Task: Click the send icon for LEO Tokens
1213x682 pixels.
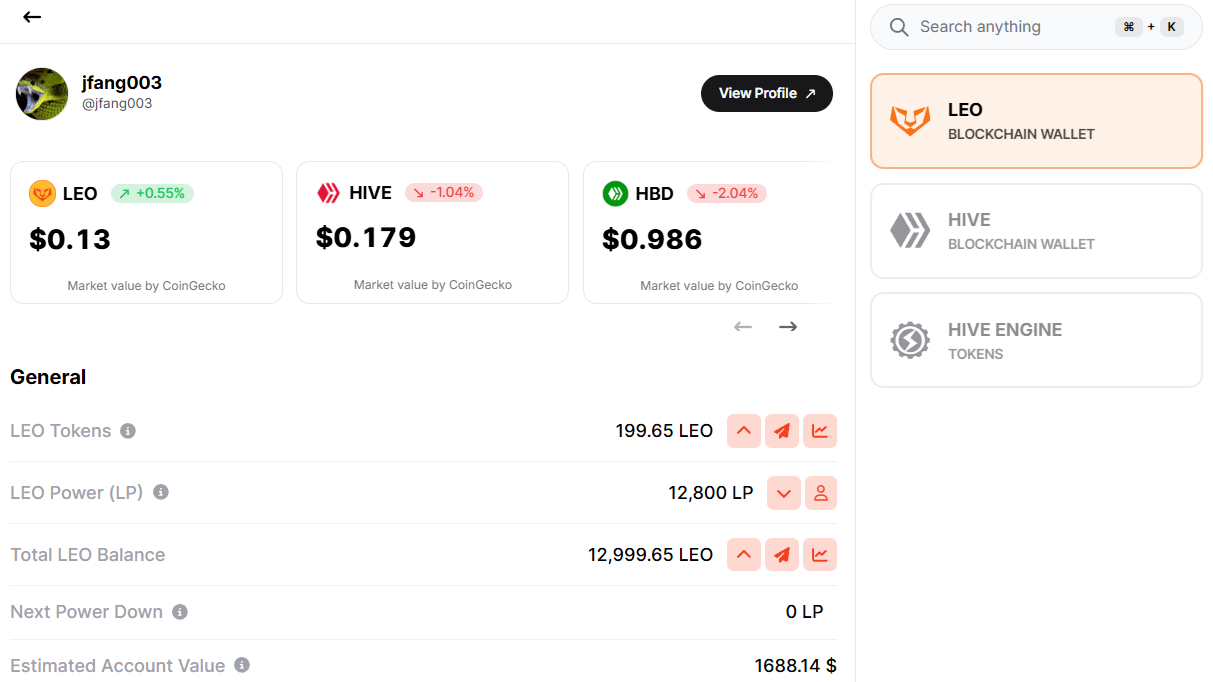Action: point(782,431)
